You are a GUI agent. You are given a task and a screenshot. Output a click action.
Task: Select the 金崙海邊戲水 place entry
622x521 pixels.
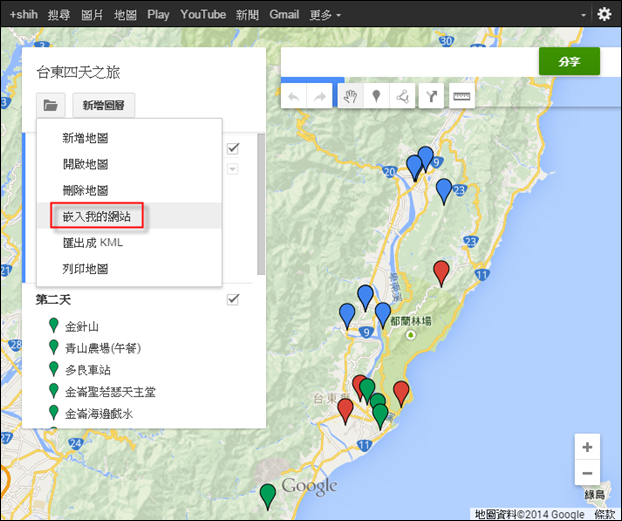(99, 414)
